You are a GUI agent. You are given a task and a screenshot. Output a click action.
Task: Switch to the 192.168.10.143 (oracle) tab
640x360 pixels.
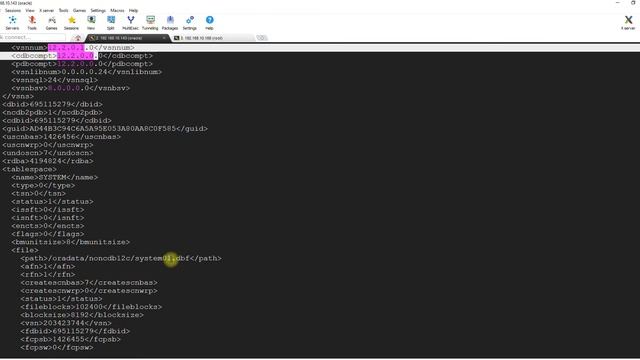pos(127,38)
